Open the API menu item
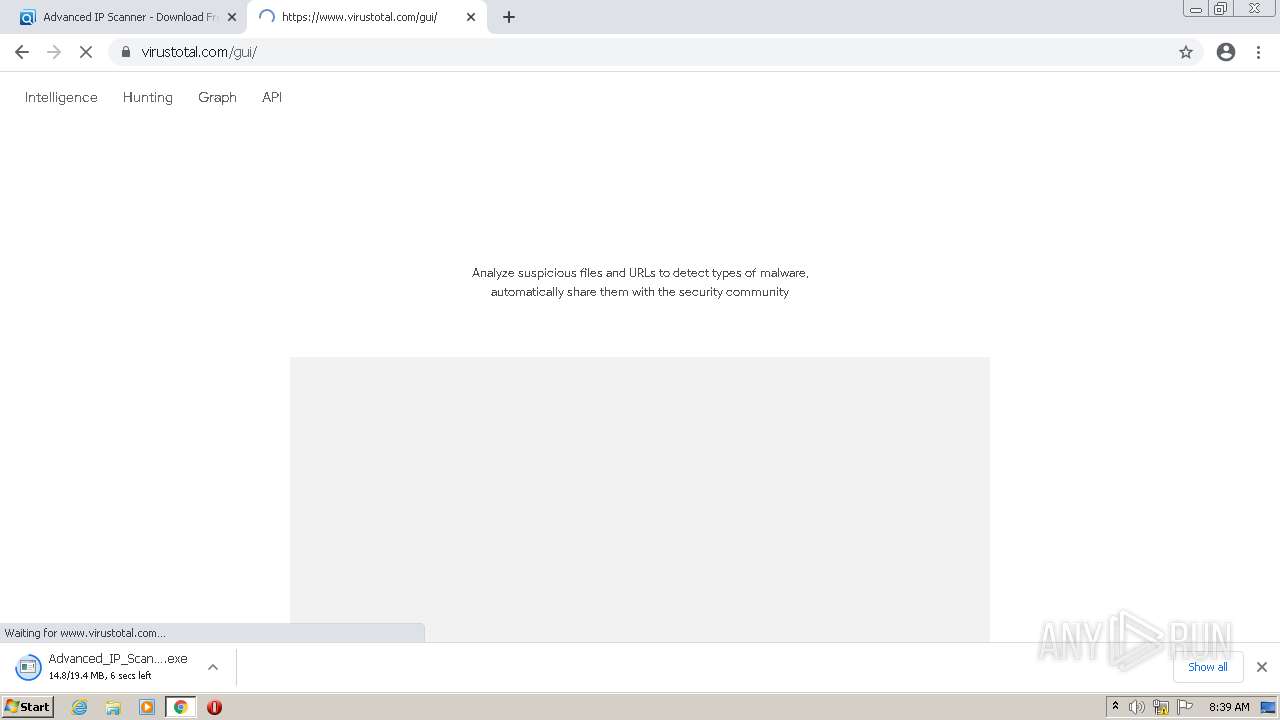Screen dimensions: 1280x720 (272, 97)
